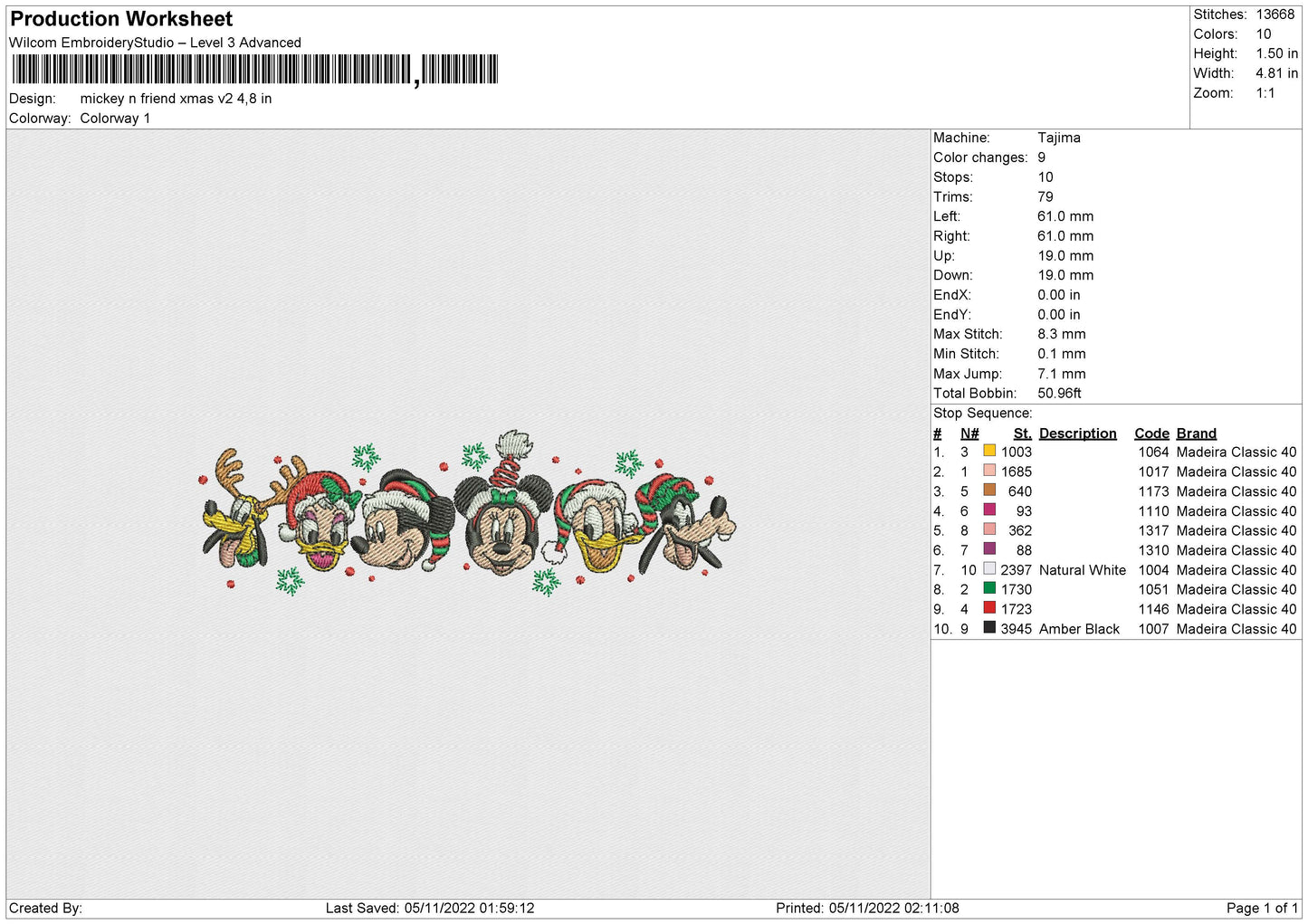Click the Stops value 10

pos(1045,177)
